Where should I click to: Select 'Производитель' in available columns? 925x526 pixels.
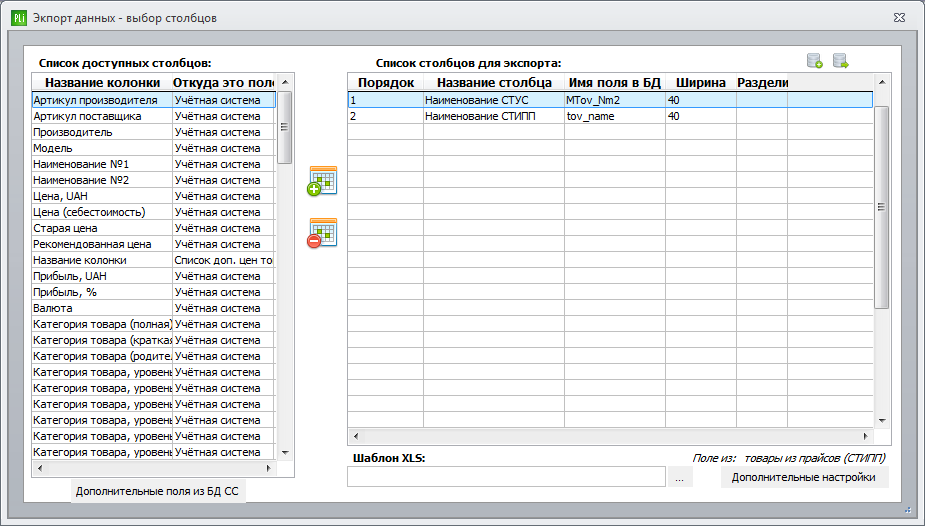click(153, 132)
